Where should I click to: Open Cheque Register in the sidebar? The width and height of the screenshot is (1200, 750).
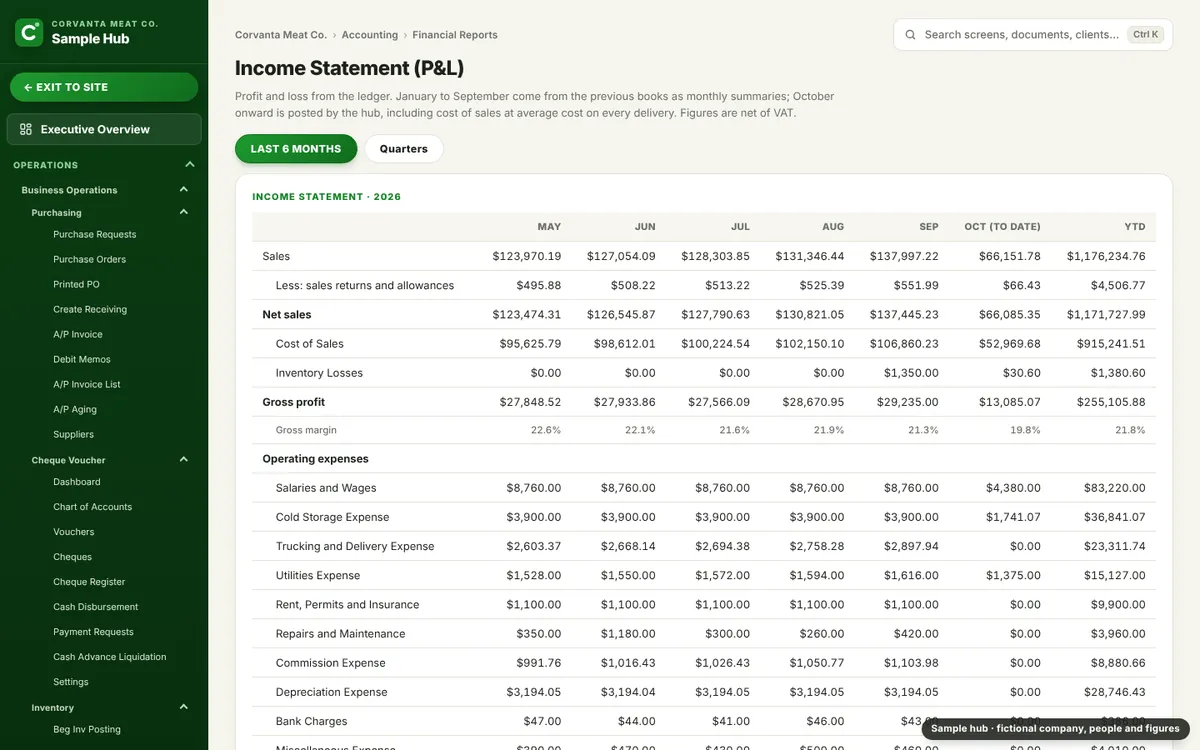tap(89, 581)
